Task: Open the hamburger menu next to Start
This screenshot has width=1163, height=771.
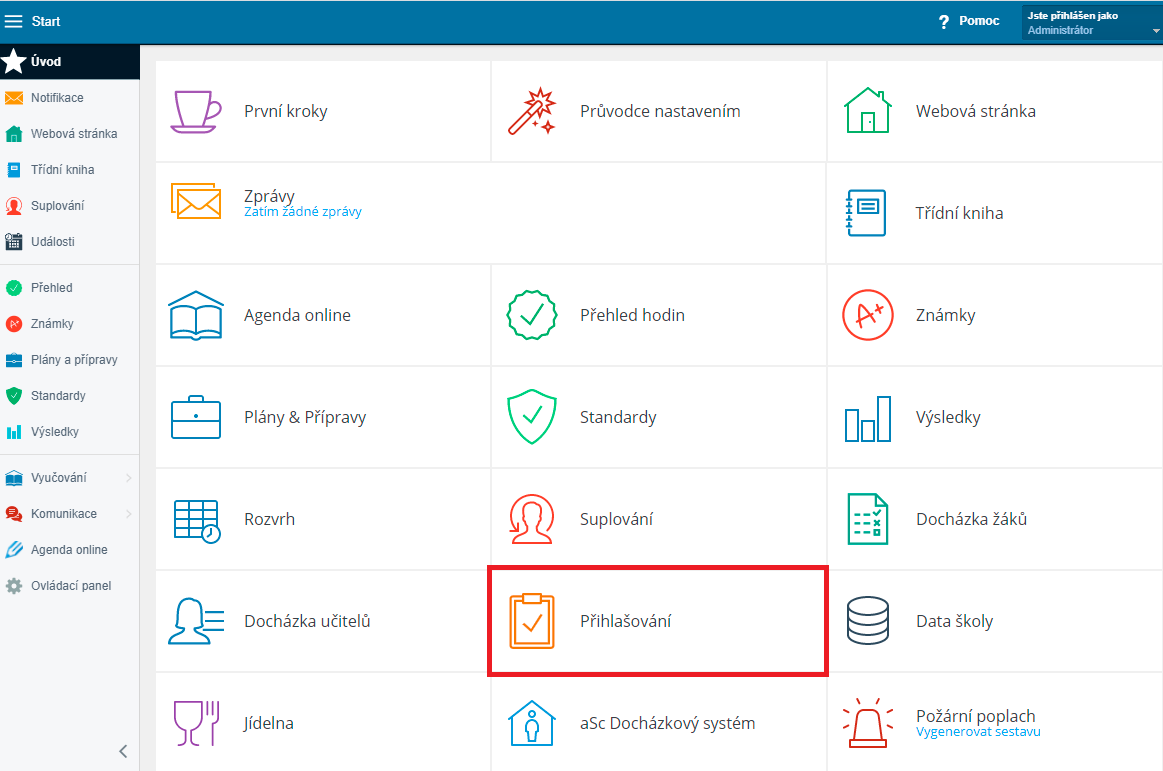Action: [14, 21]
